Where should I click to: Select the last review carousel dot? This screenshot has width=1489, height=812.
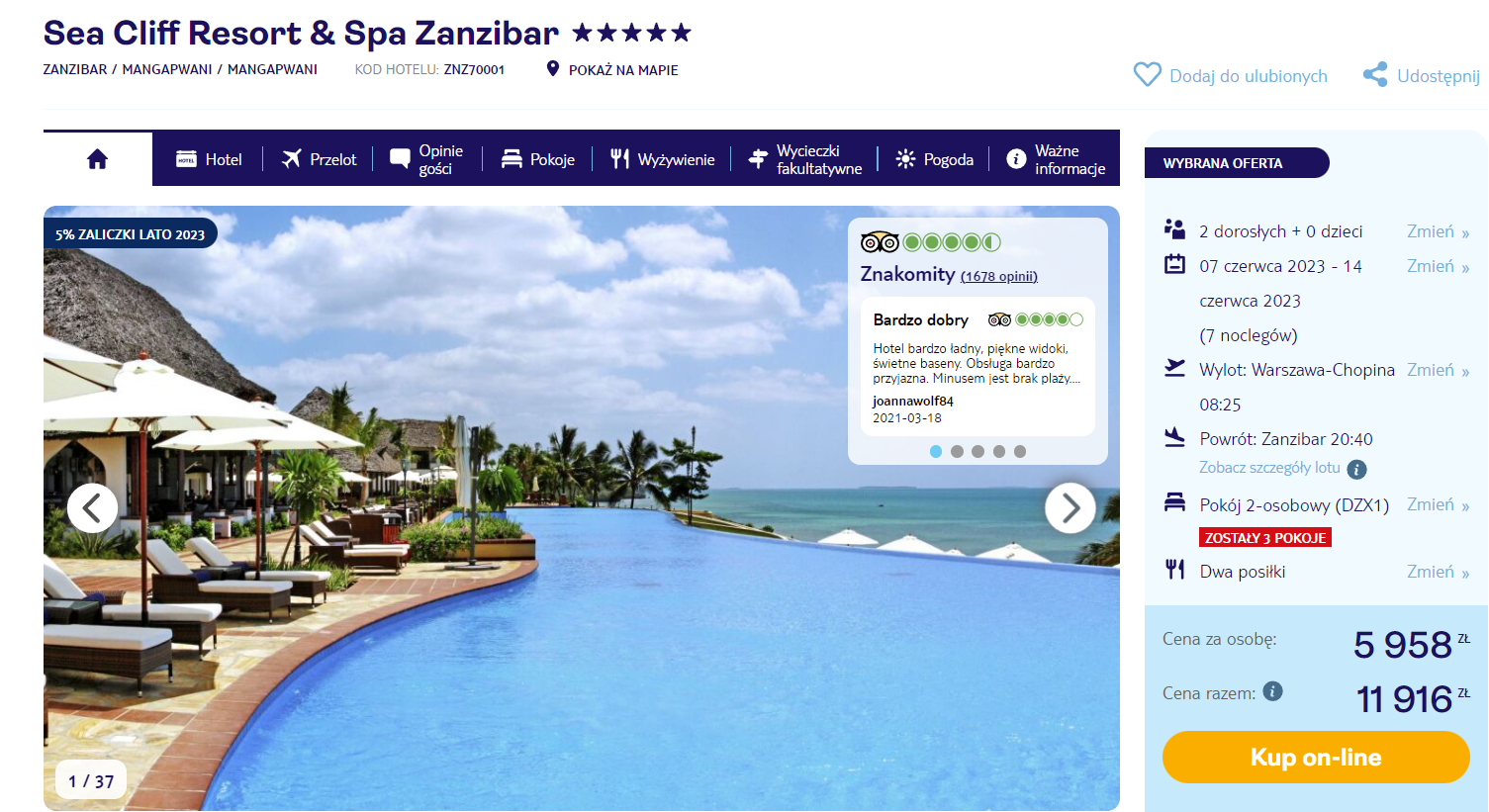(x=1020, y=451)
